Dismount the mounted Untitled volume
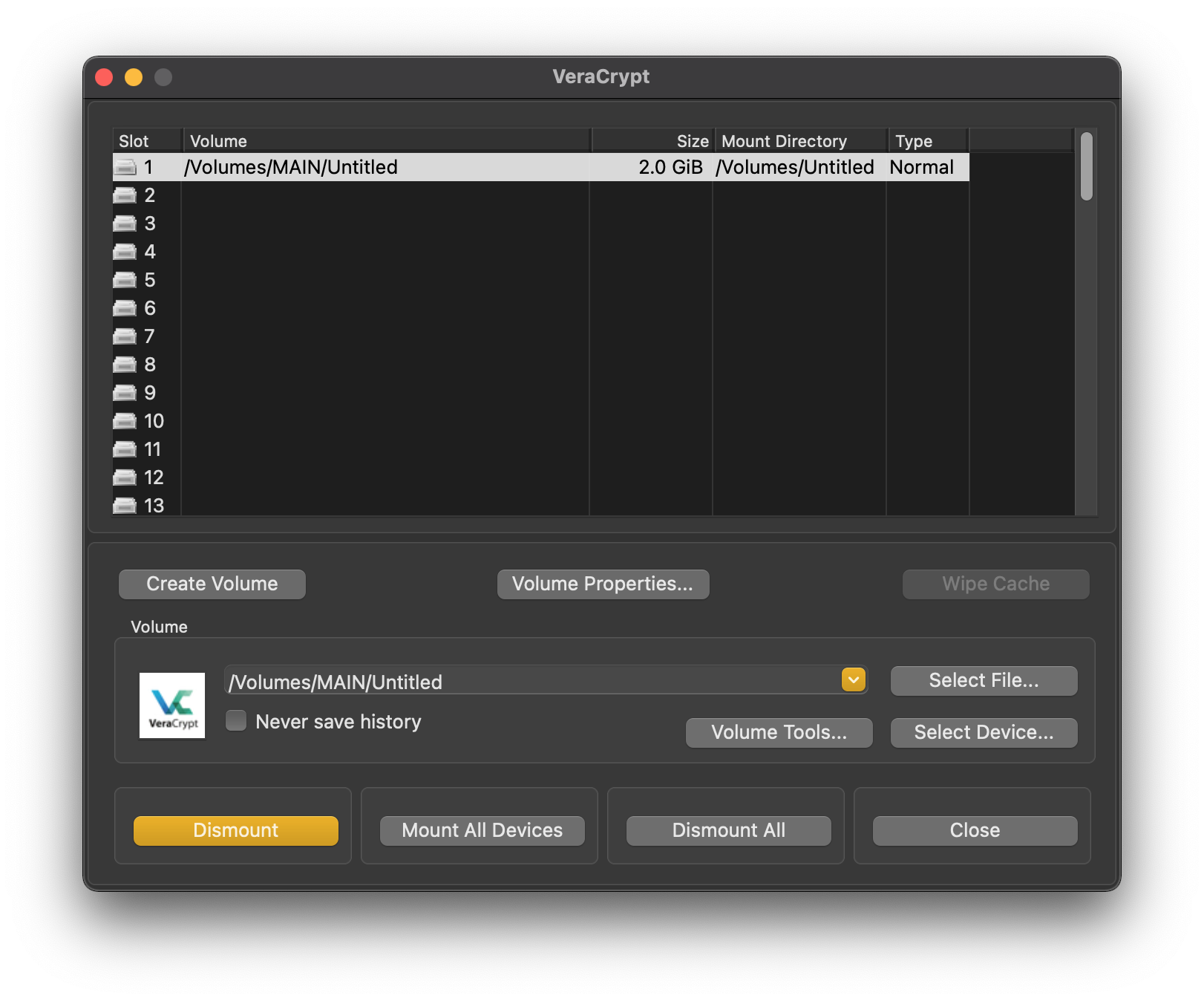The width and height of the screenshot is (1204, 1001). [235, 830]
